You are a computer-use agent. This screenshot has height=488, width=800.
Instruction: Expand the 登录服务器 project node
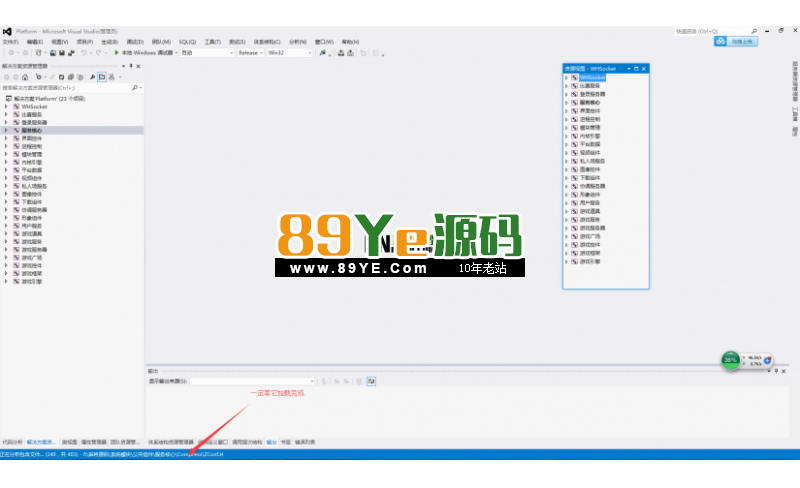click(6, 123)
